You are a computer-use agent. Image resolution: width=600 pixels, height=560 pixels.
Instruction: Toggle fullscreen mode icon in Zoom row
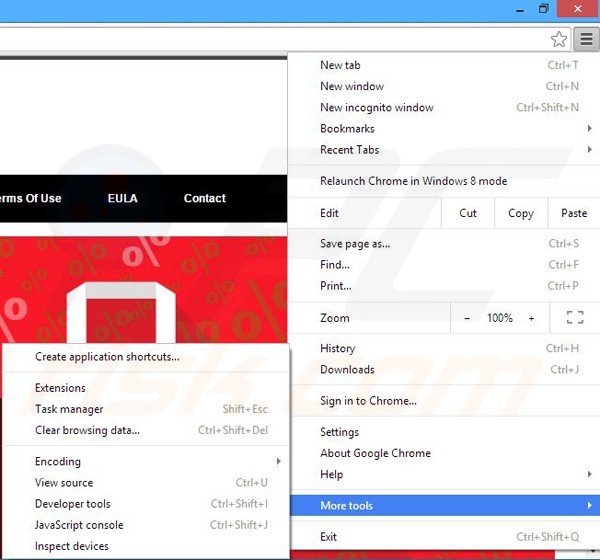tap(575, 317)
